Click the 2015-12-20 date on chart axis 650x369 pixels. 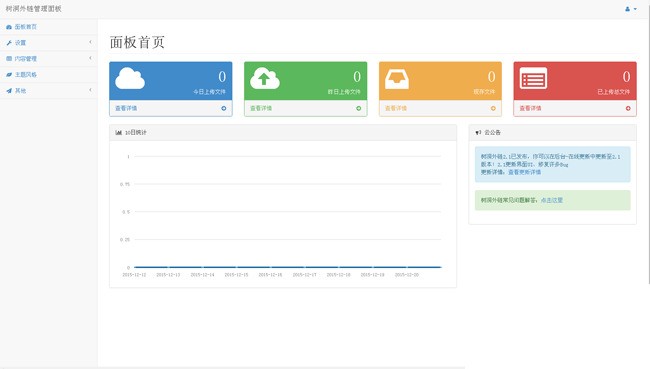click(407, 275)
